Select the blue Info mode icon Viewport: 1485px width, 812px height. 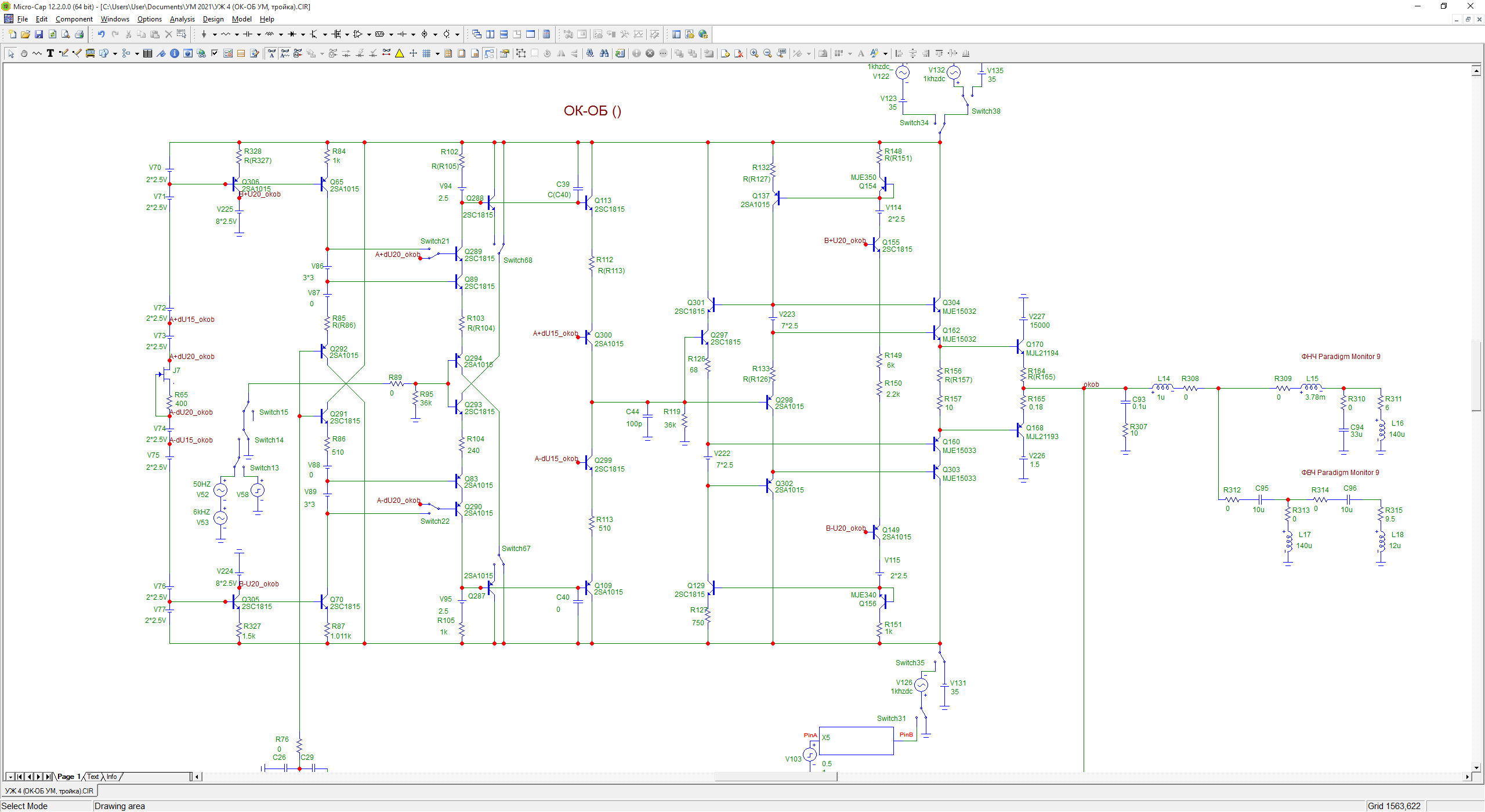click(174, 53)
